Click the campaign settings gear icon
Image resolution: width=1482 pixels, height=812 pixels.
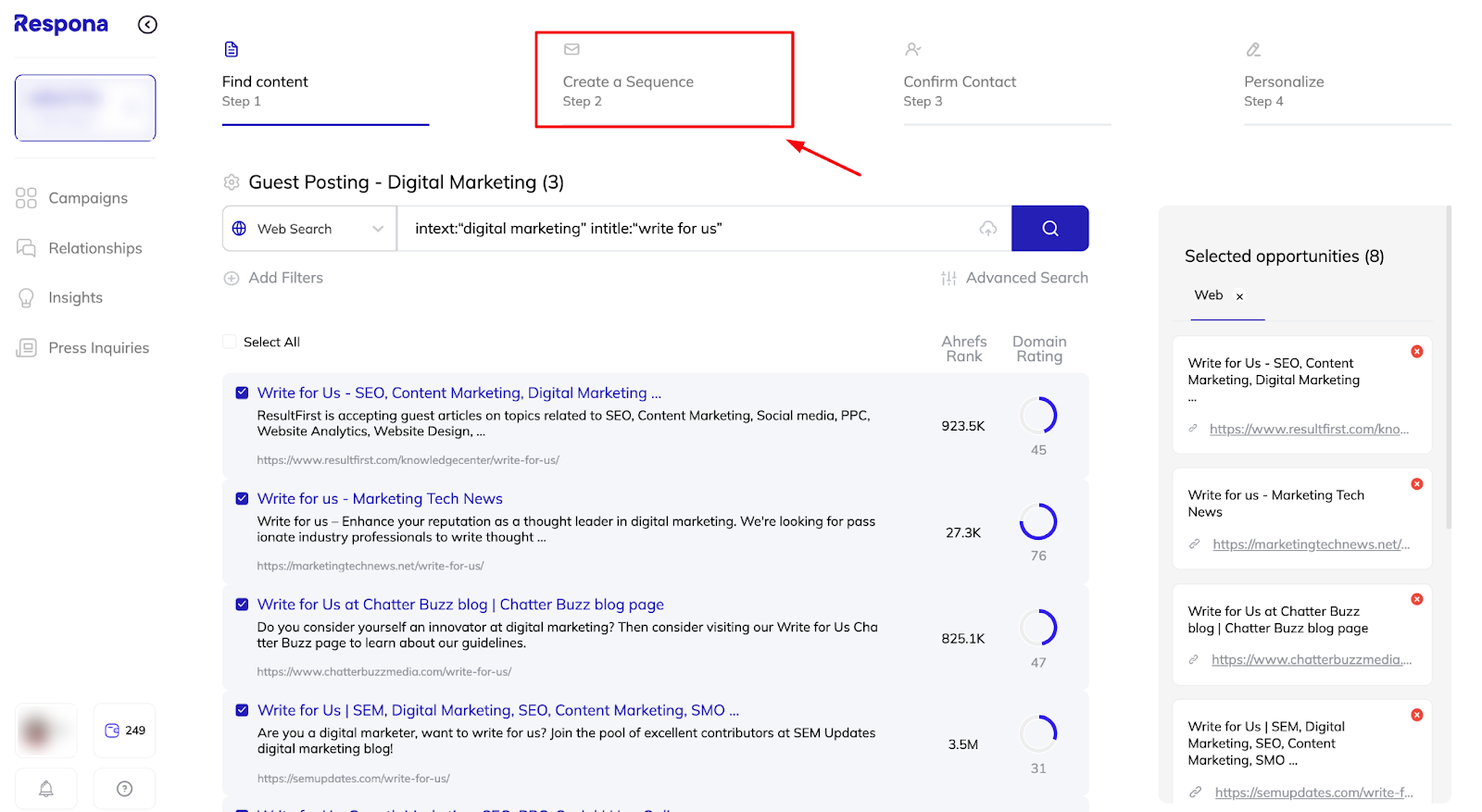pyautogui.click(x=232, y=182)
